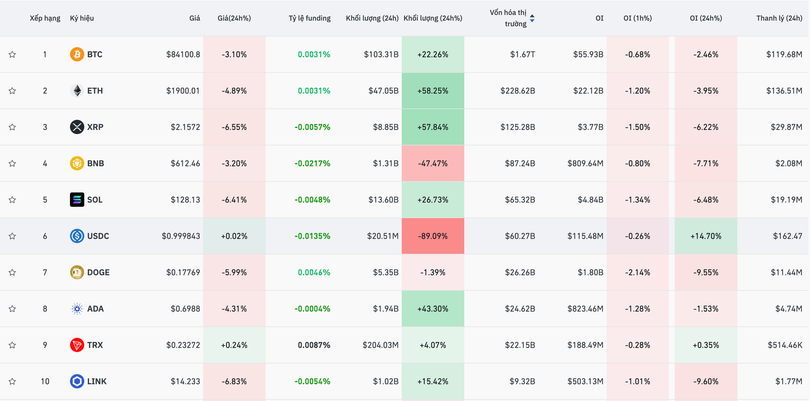The image size is (810, 401).
Task: Sort table by Giá(24h%) column header
Action: [x=233, y=18]
